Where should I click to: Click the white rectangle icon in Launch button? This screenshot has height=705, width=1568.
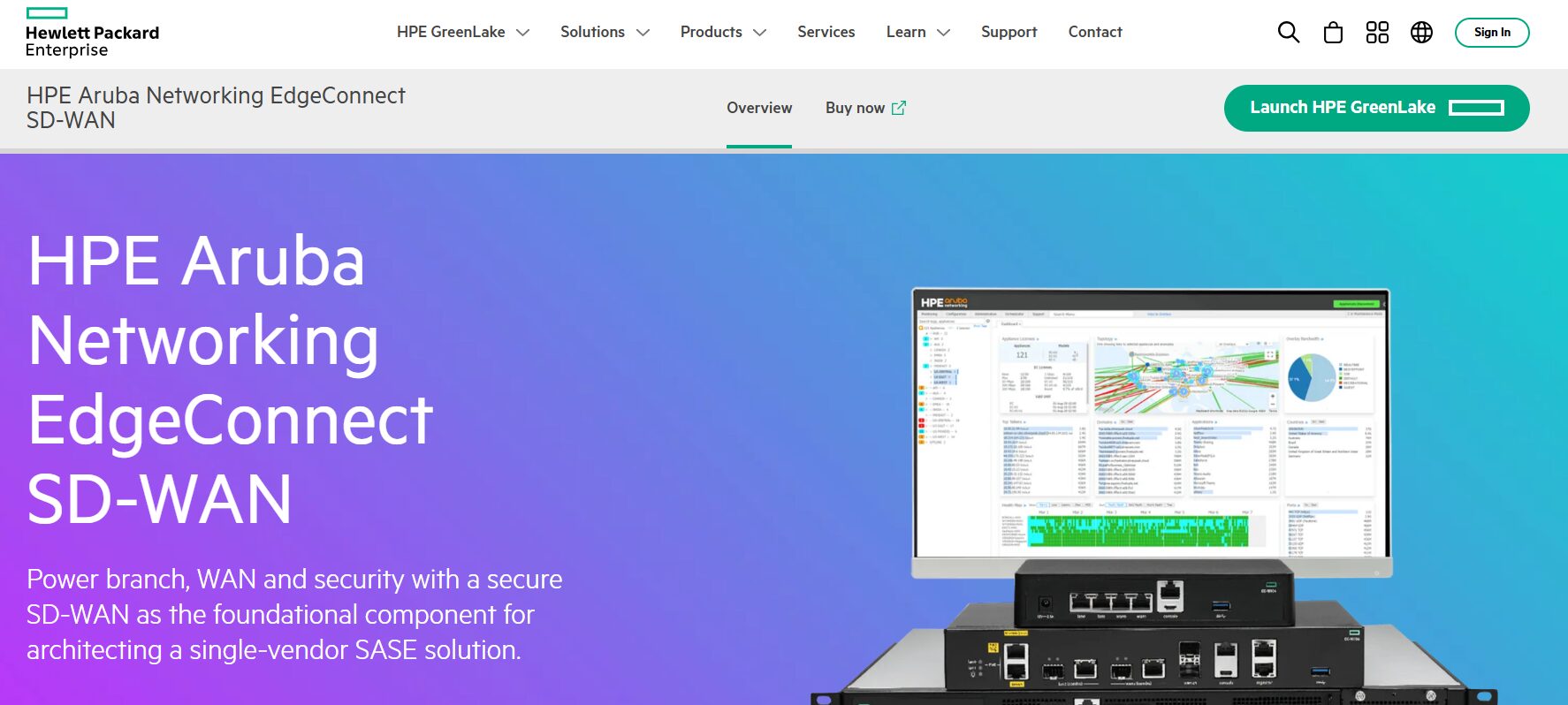(1476, 108)
